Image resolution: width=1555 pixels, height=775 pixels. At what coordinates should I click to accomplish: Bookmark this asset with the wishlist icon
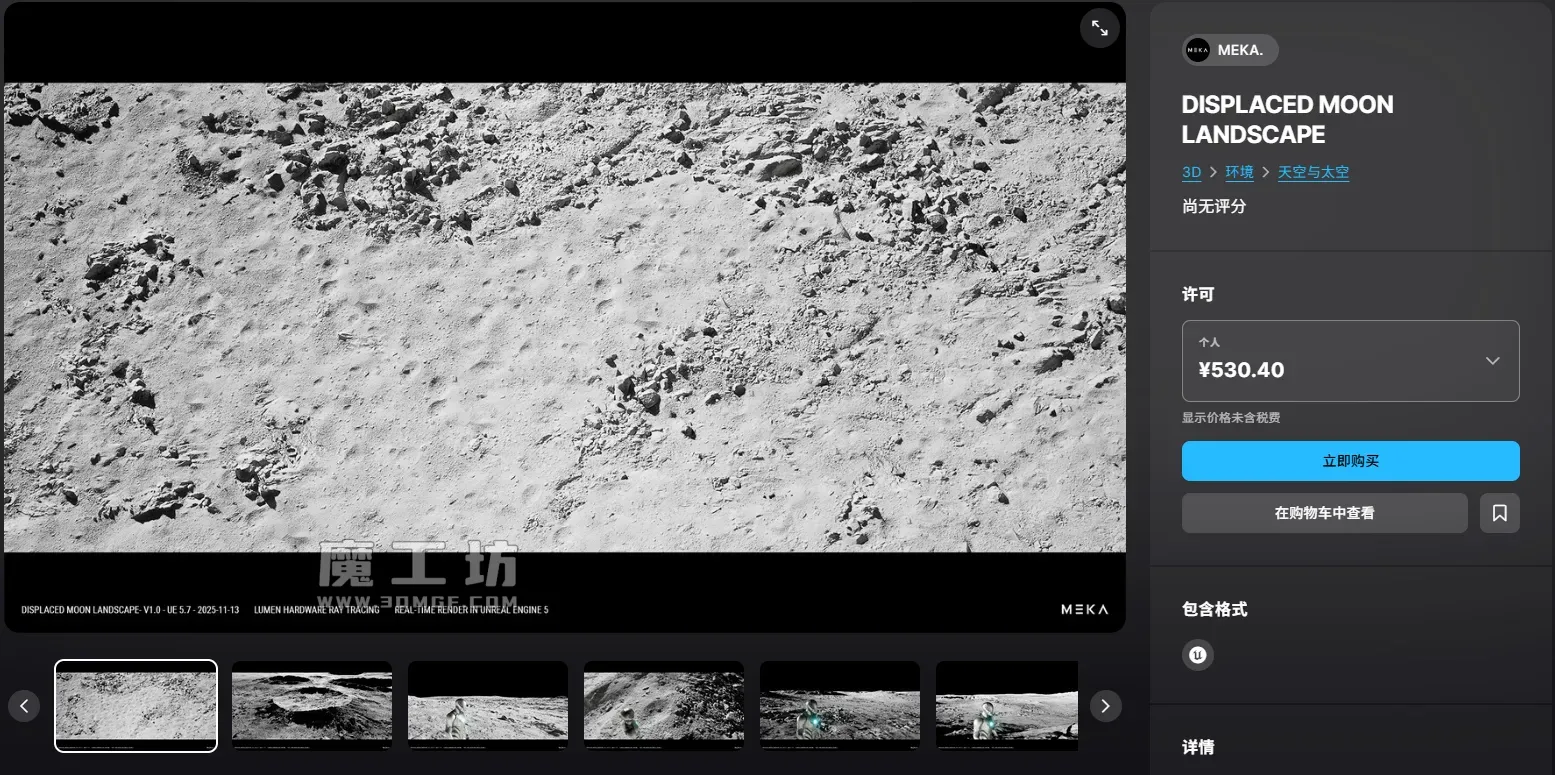pos(1499,513)
